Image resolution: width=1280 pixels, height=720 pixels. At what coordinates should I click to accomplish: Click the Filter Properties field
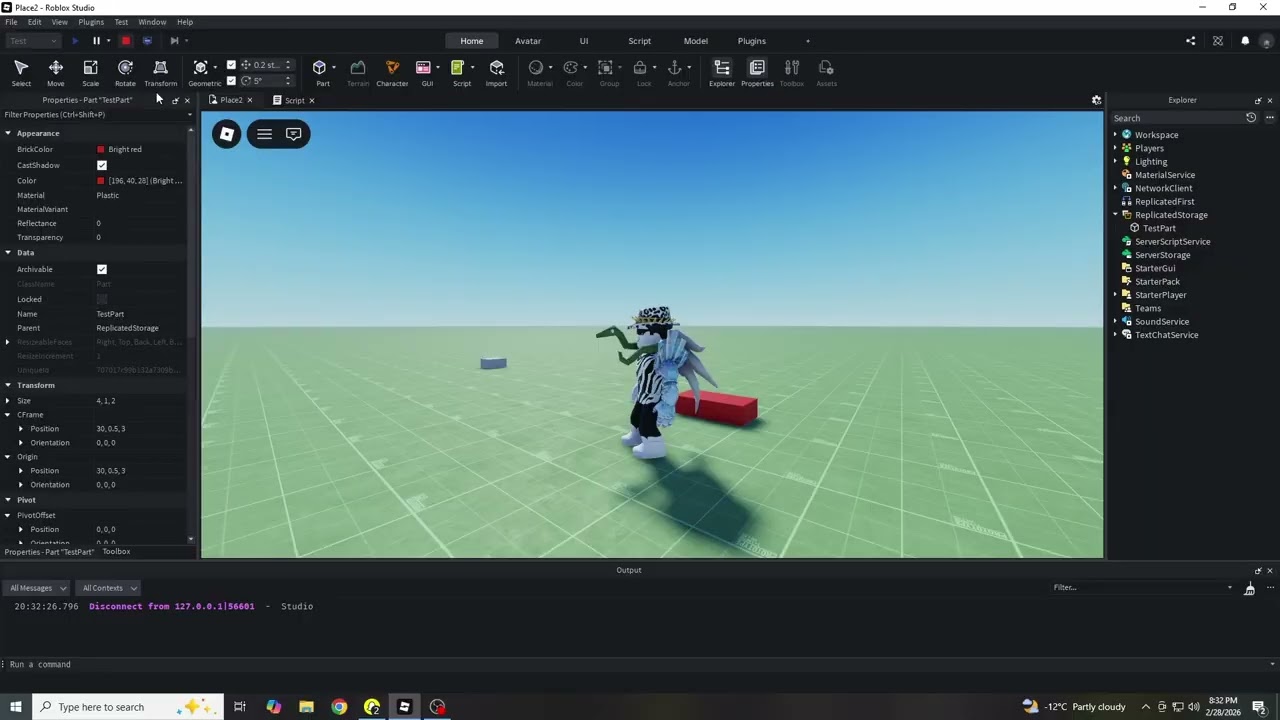coord(92,115)
